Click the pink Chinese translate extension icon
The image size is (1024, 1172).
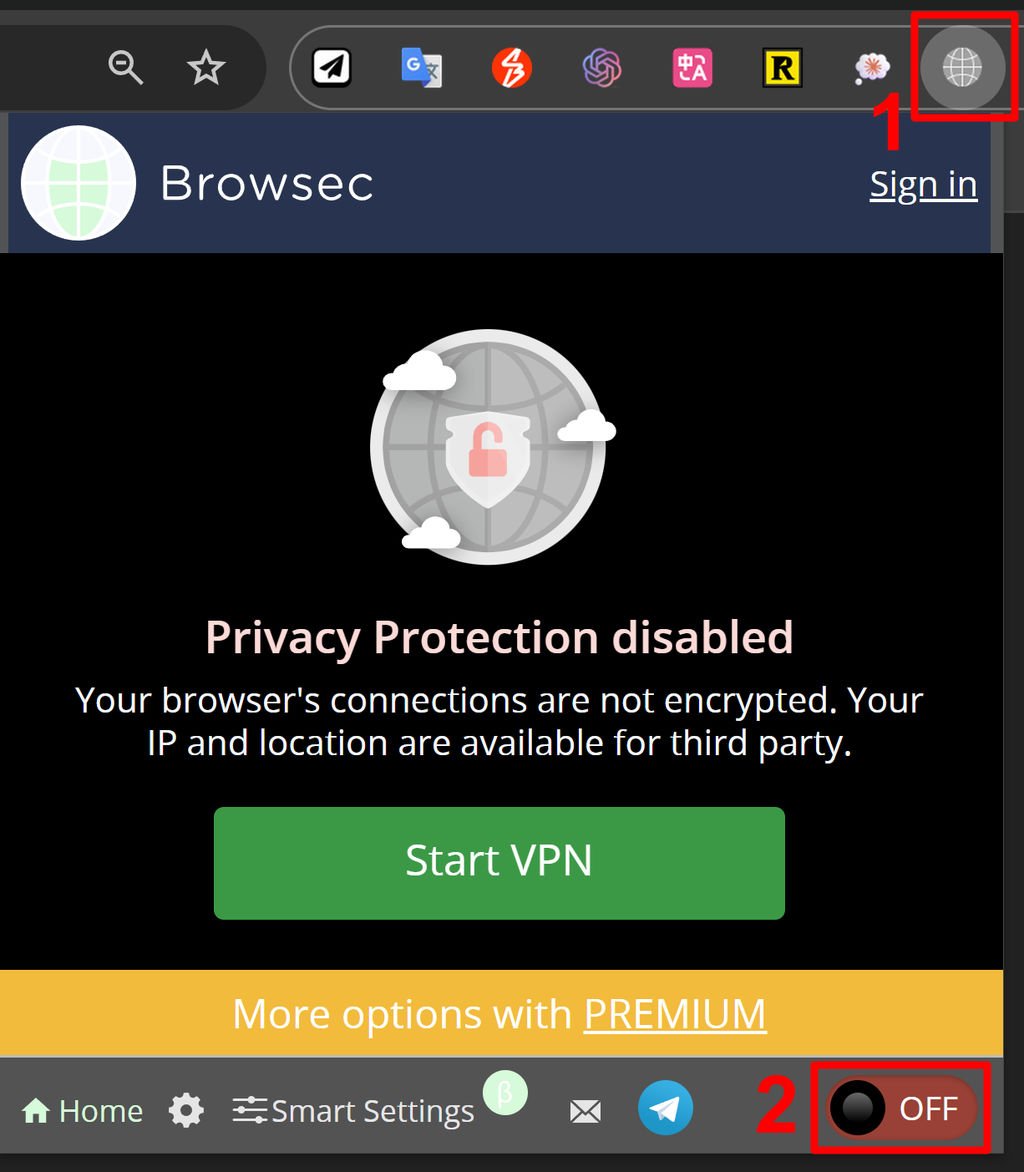coord(692,68)
